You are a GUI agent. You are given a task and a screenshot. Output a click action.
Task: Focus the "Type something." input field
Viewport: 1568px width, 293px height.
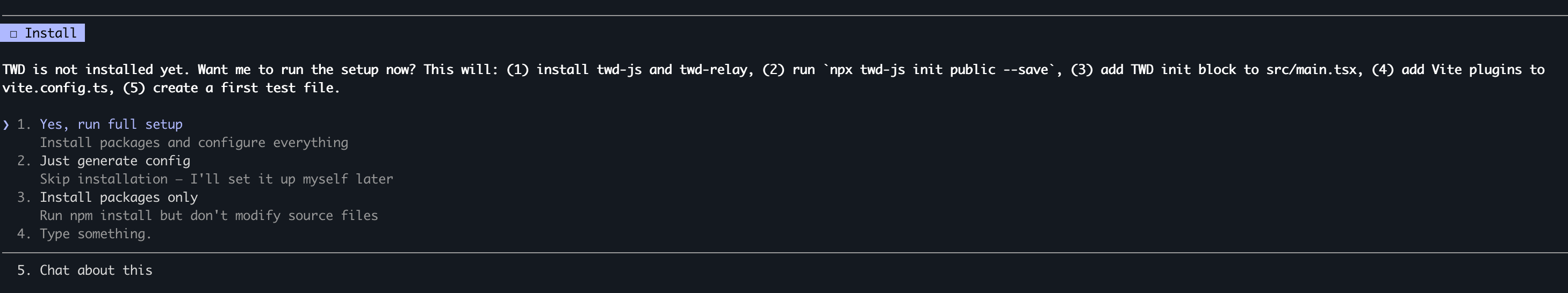click(95, 234)
